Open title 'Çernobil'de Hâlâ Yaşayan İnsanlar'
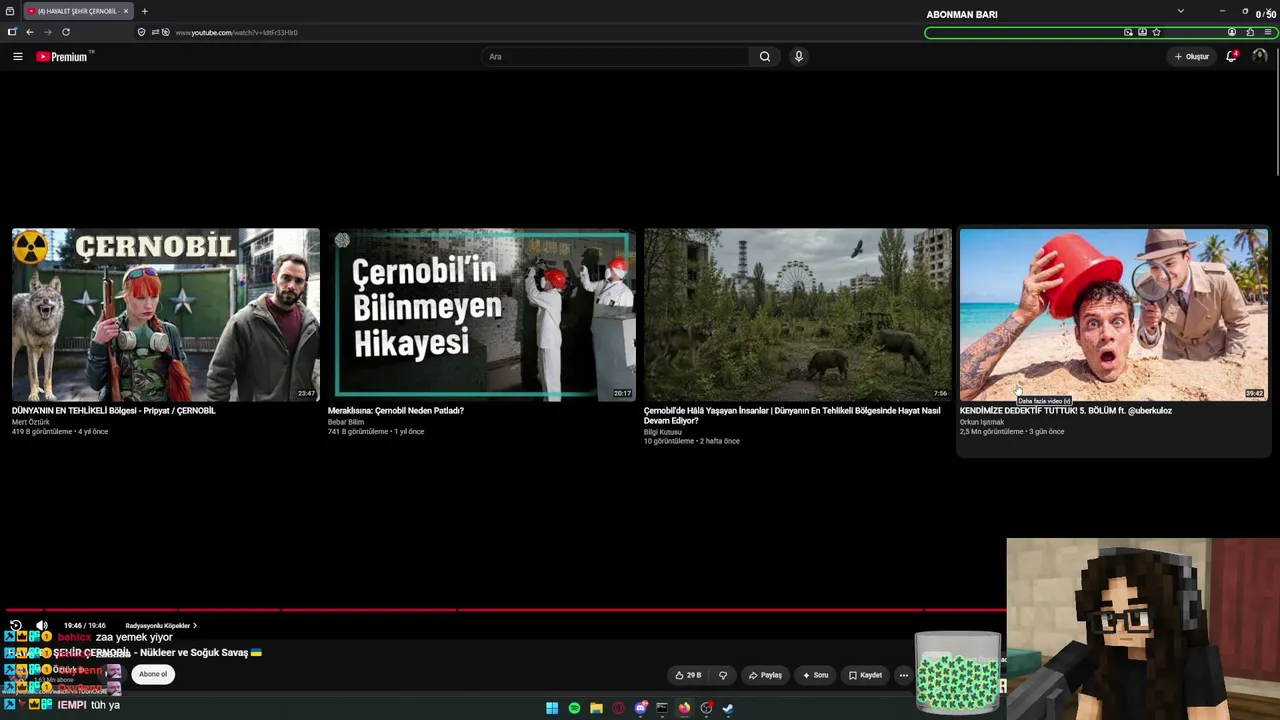 pos(792,415)
